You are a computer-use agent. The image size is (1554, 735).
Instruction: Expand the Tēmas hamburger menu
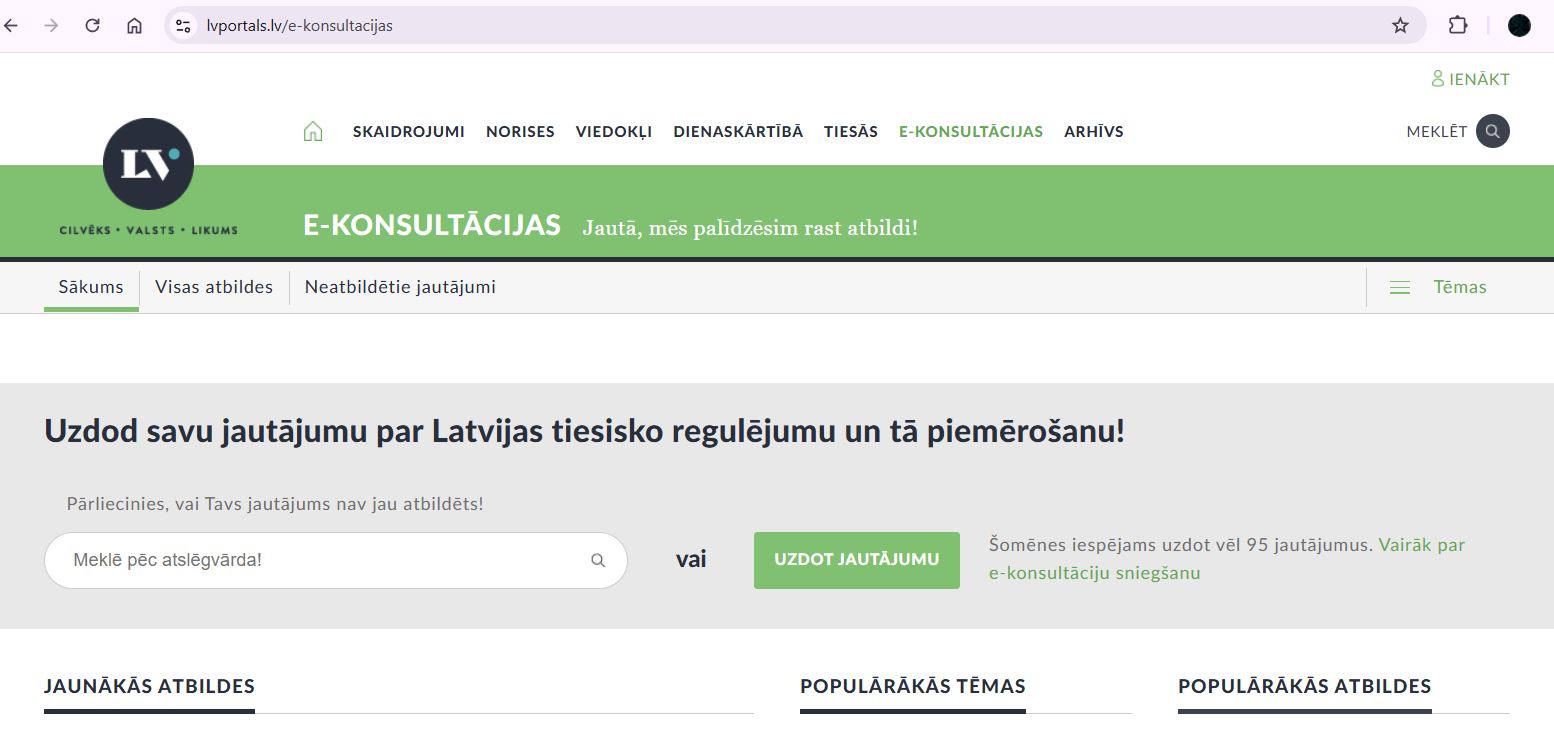click(x=1400, y=288)
